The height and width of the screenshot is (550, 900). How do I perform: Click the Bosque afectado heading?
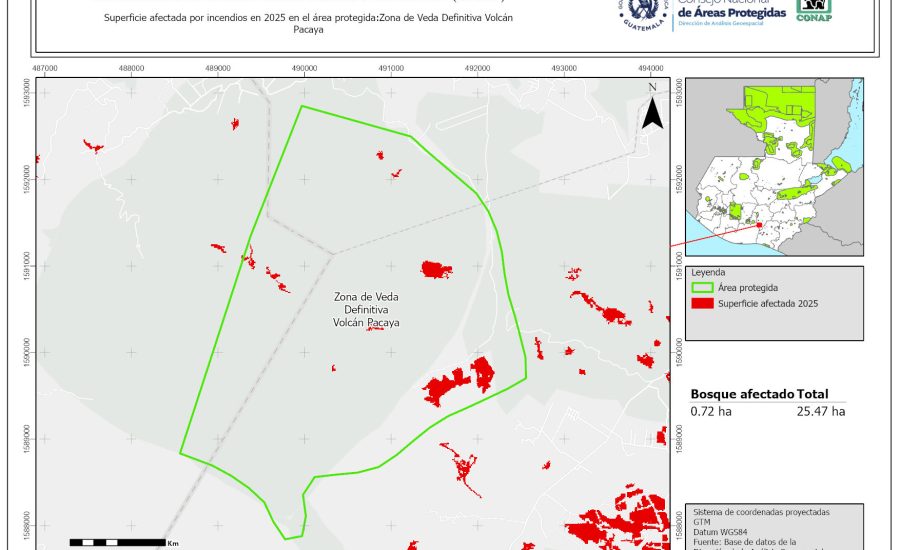tap(742, 395)
